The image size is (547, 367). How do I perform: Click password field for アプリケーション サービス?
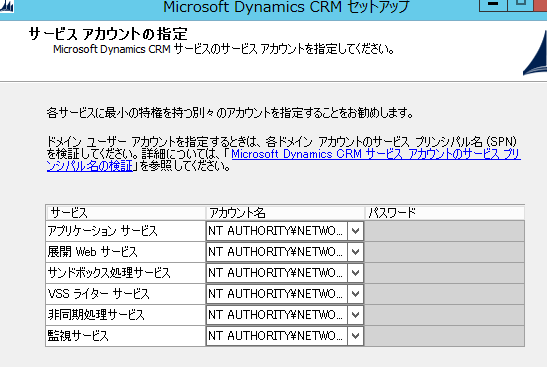444,231
